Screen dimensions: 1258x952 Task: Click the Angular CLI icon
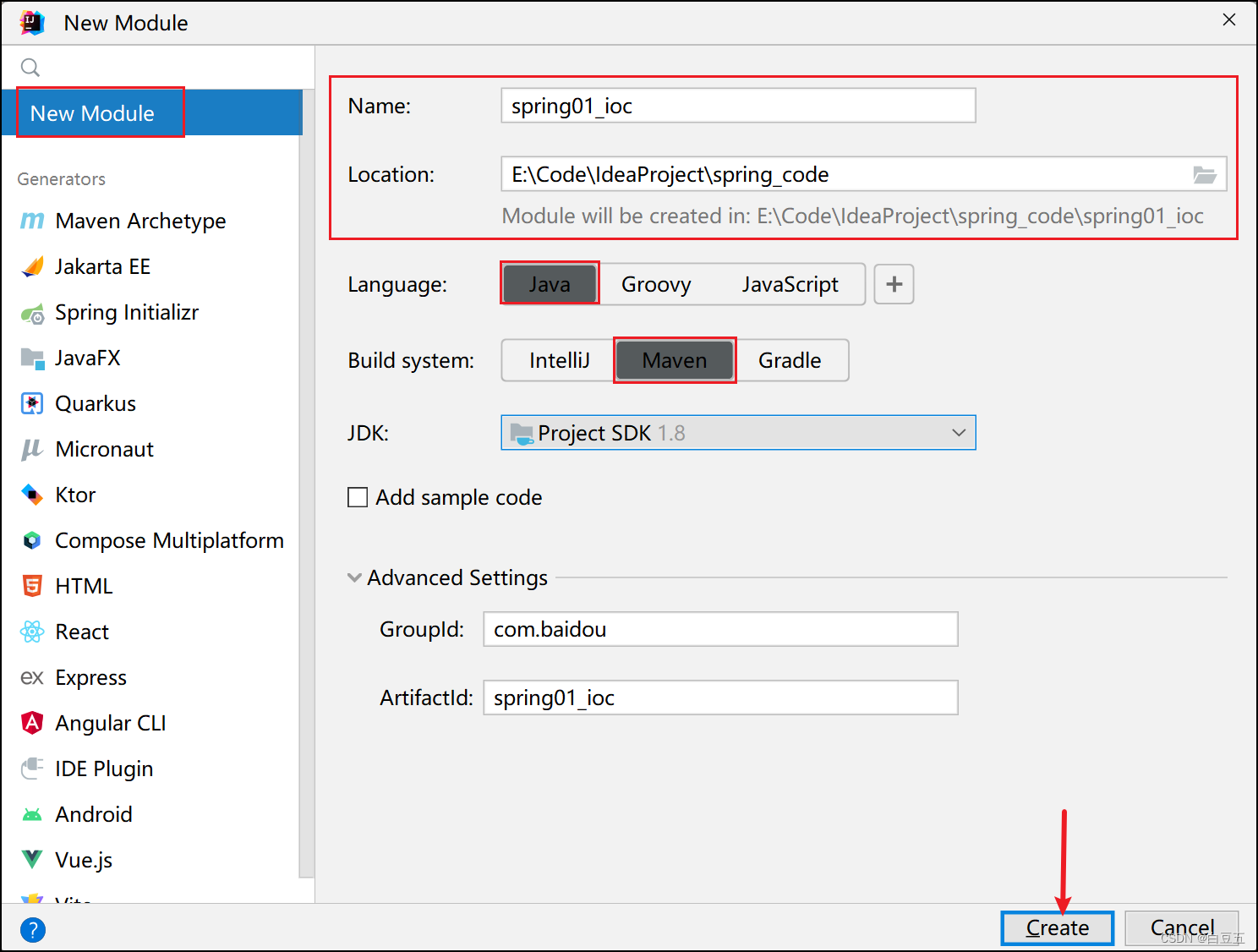click(x=32, y=723)
